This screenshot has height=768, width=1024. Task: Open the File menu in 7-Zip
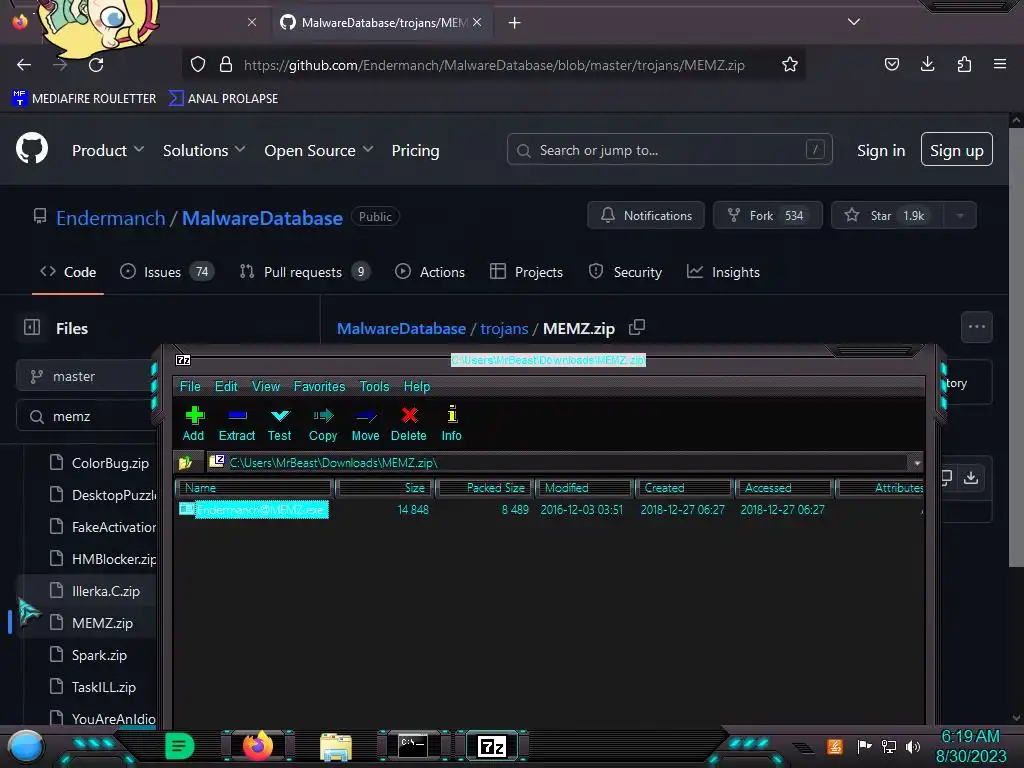click(x=190, y=386)
